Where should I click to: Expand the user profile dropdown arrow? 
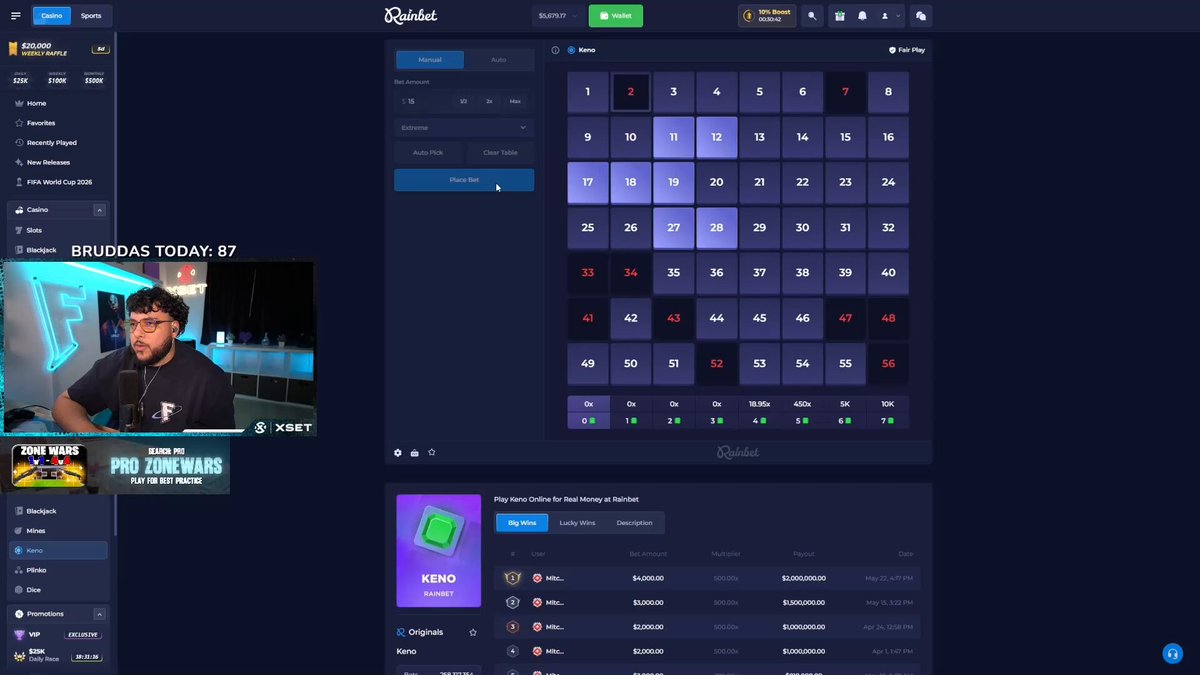pyautogui.click(x=898, y=16)
